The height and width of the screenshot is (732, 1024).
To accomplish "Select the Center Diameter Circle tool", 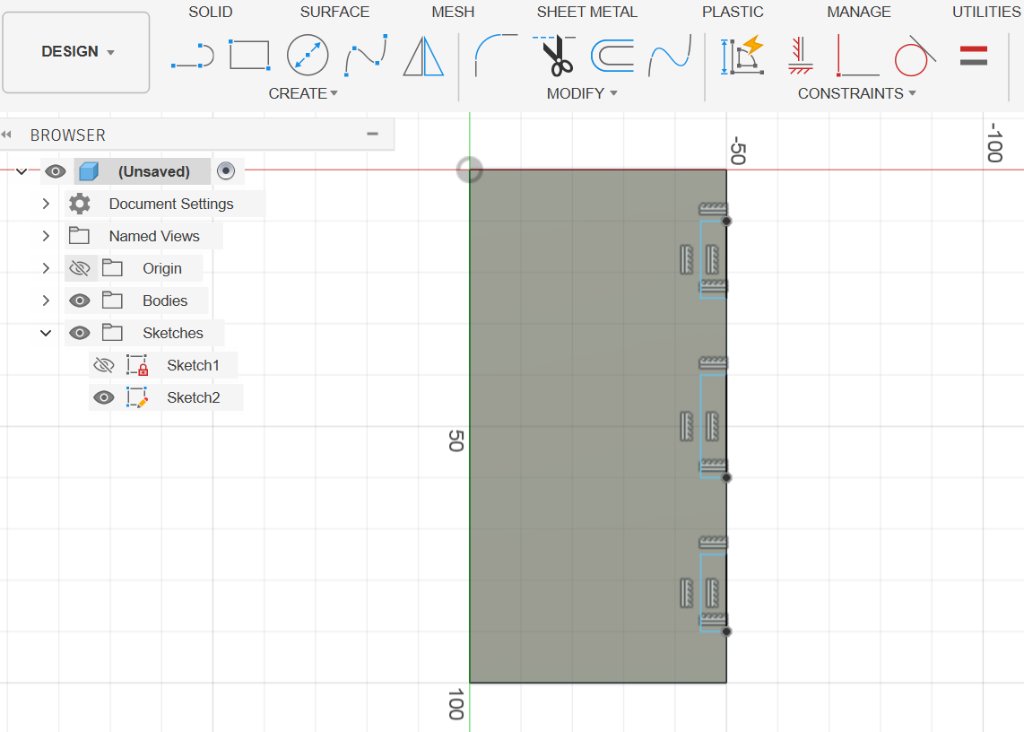I will 308,56.
